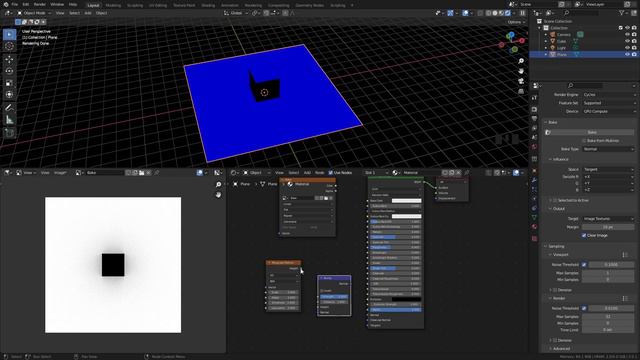The height and width of the screenshot is (360, 640).
Task: Open the Object Mode dropdown
Action: click(x=34, y=13)
